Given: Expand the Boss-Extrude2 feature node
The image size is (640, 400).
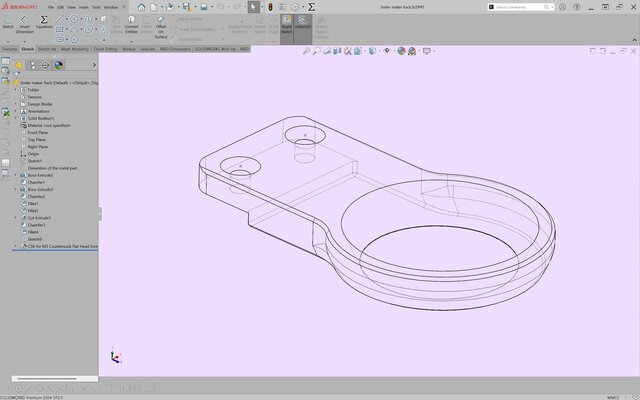Looking at the screenshot, I should (15, 175).
